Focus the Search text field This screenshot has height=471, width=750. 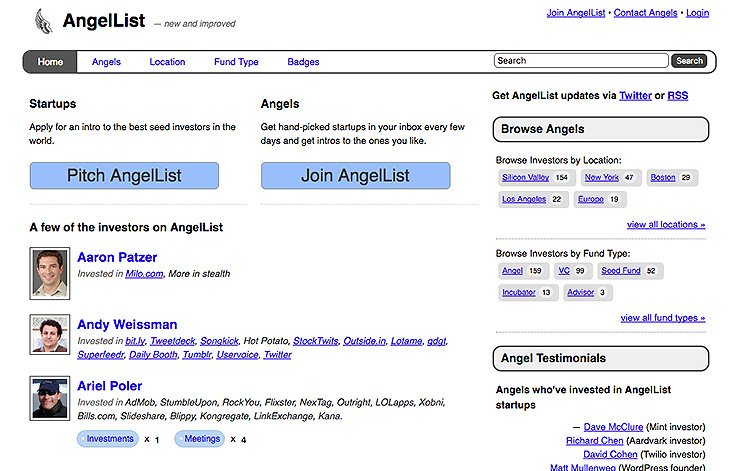(581, 61)
